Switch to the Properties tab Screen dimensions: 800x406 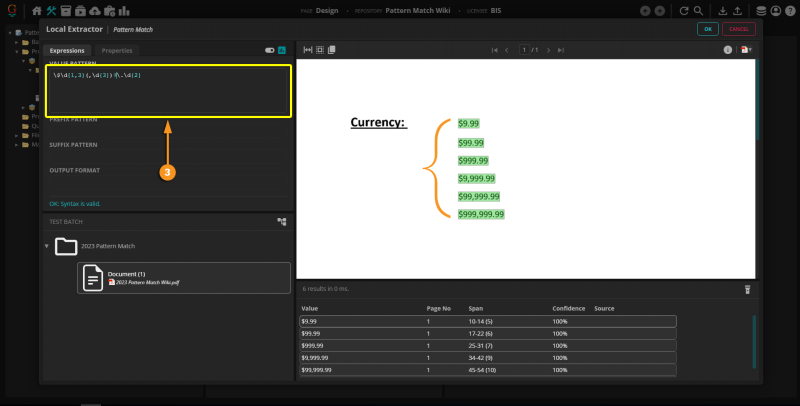click(117, 50)
